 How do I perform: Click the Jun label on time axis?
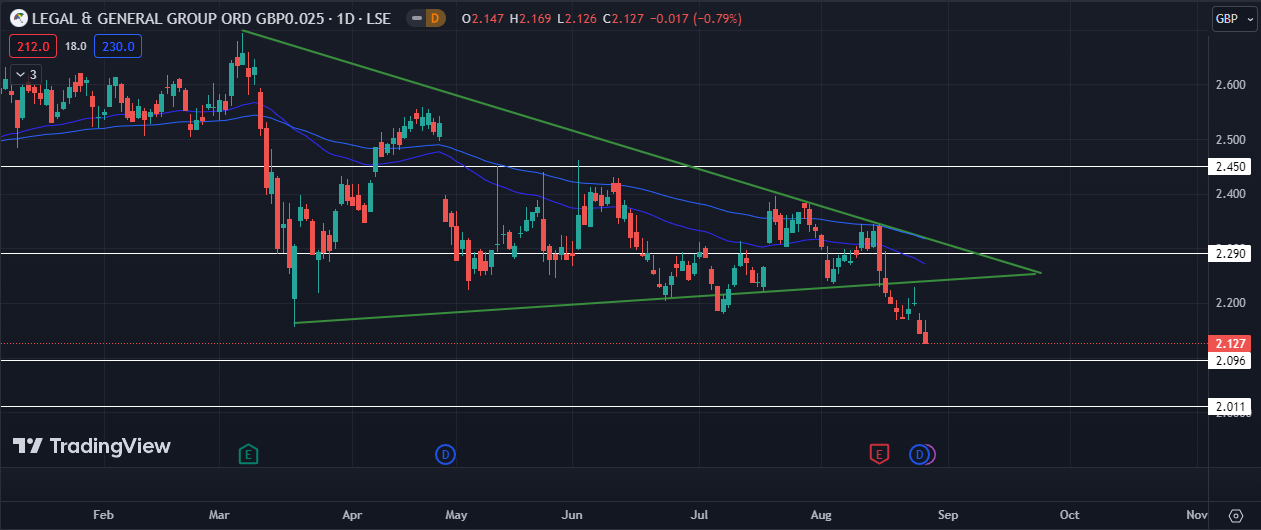coord(572,515)
